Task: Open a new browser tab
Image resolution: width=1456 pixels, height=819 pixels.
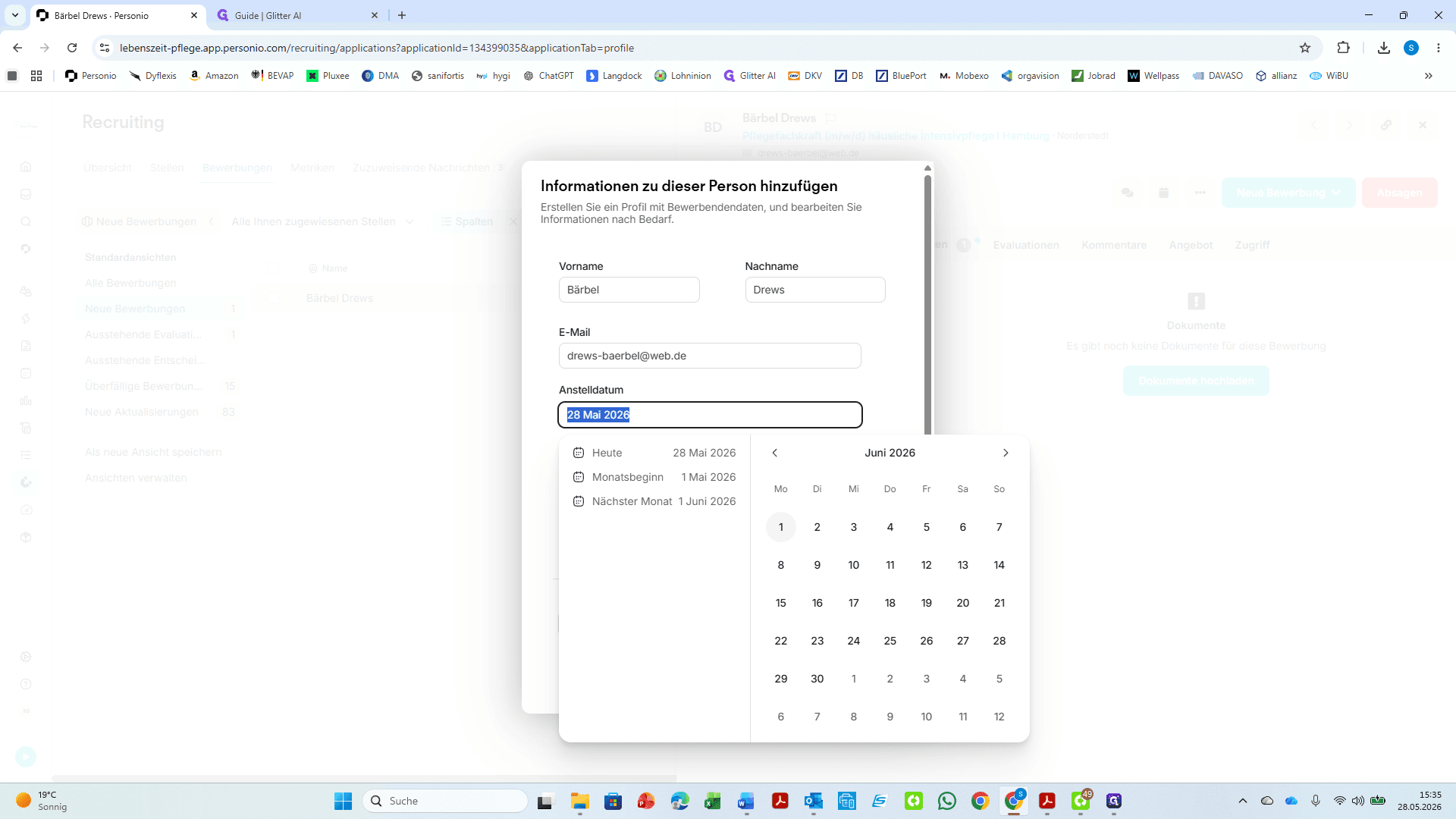Action: pyautogui.click(x=402, y=15)
